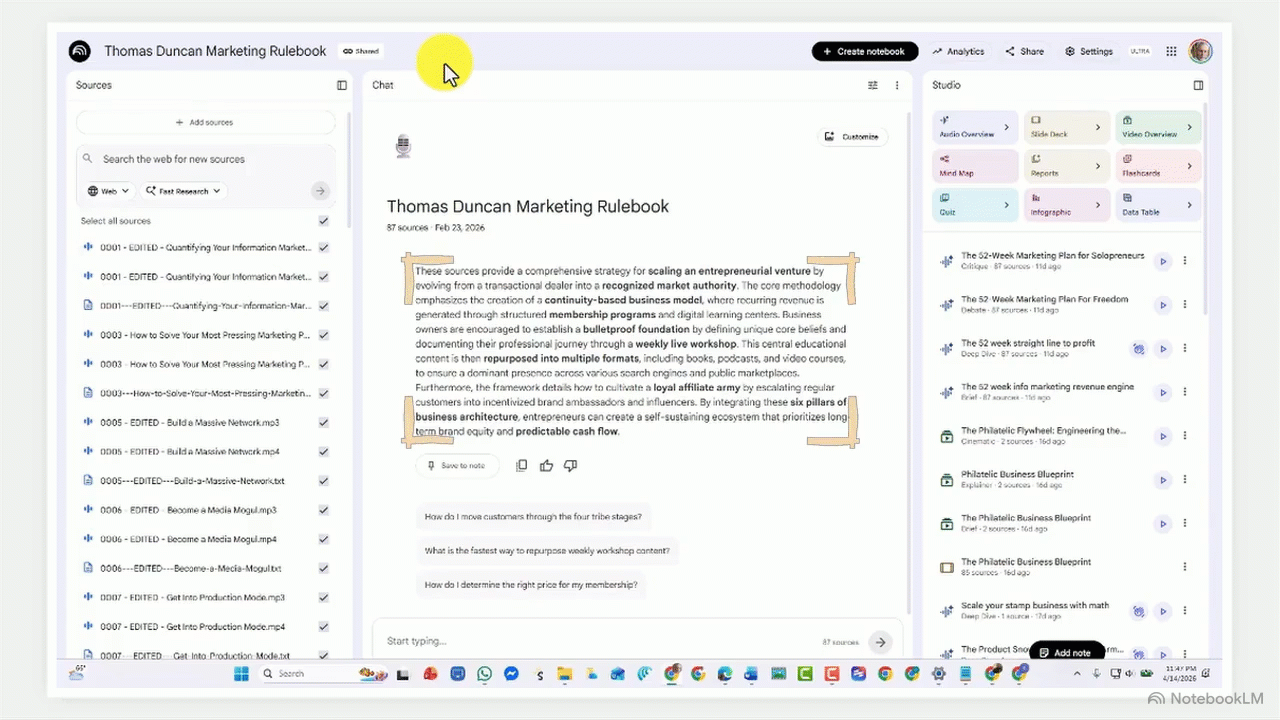Open chat configuration sliders icon
1280x720 pixels.
873,85
